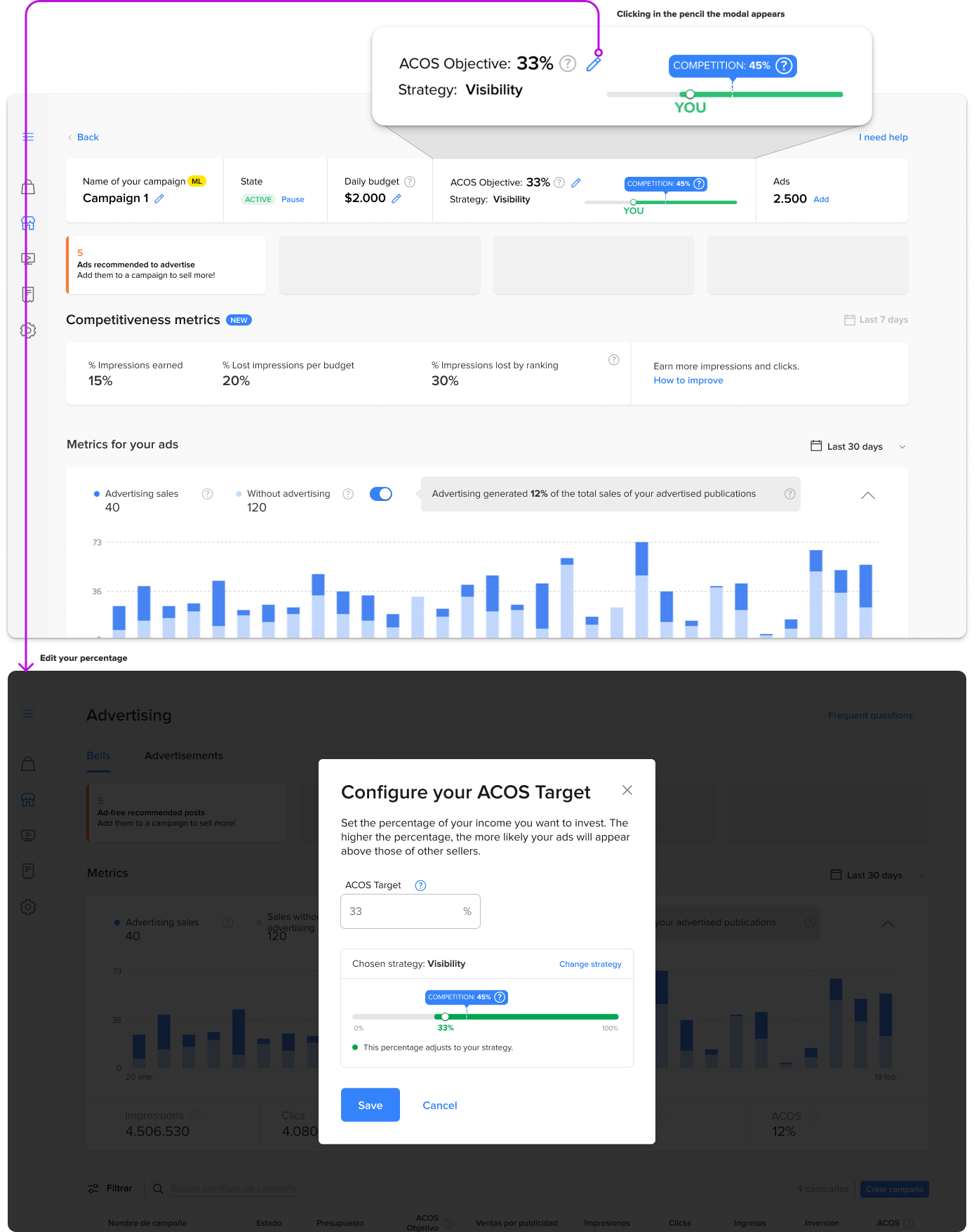
Task: Open Advertisements tab in background page
Action: (184, 756)
